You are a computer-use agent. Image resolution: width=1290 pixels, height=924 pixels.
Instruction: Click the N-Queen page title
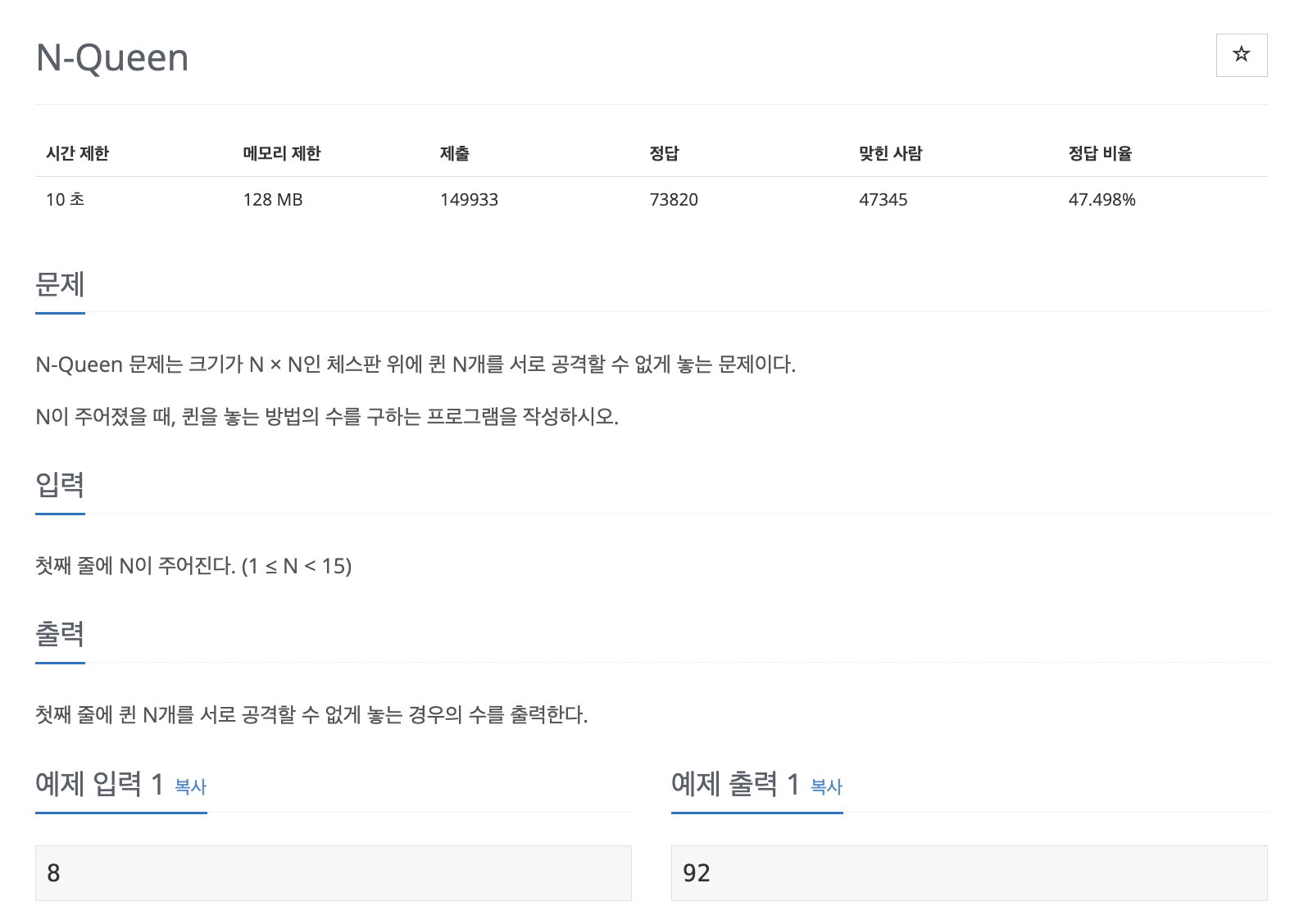(112, 58)
